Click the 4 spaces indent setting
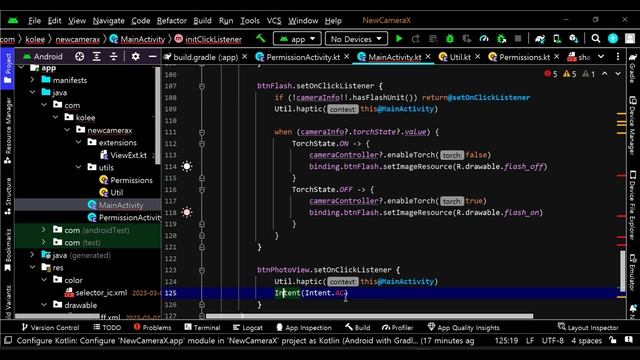The image size is (640, 360). tap(586, 340)
